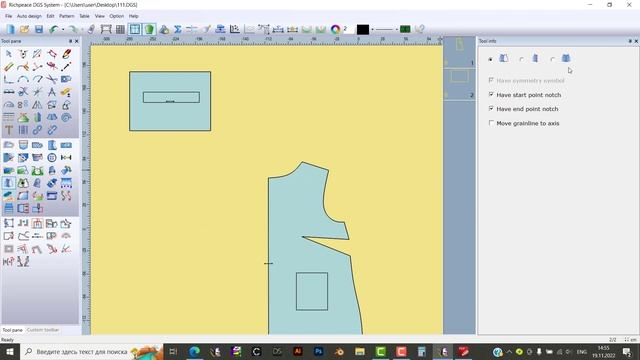Screen dimensions: 640x360
Task: Toggle the green pattern piece toolbar icon
Action: (149, 29)
